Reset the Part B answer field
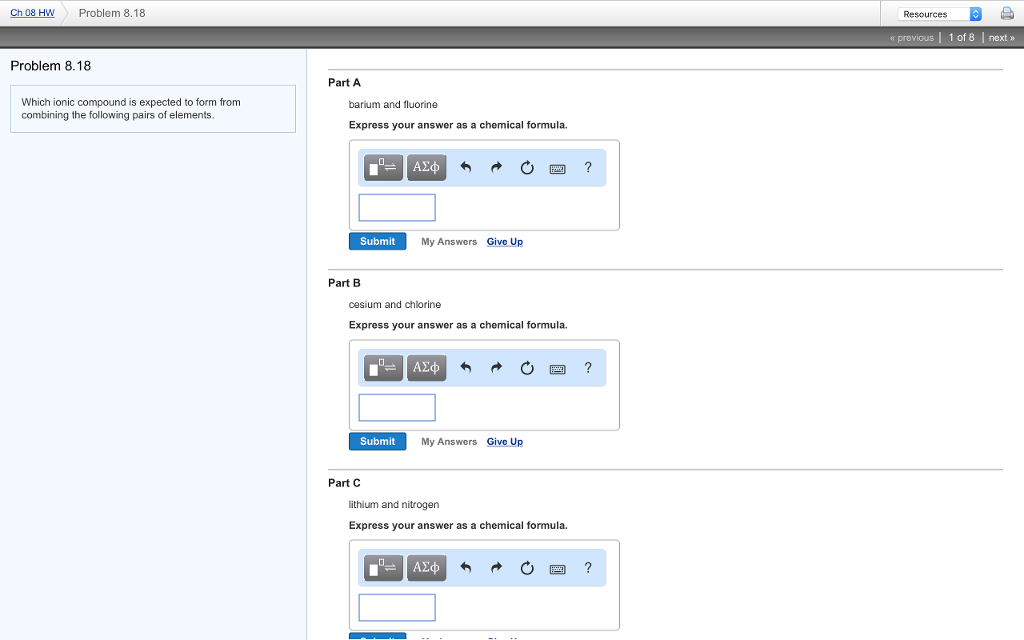1024x640 pixels. [x=527, y=368]
